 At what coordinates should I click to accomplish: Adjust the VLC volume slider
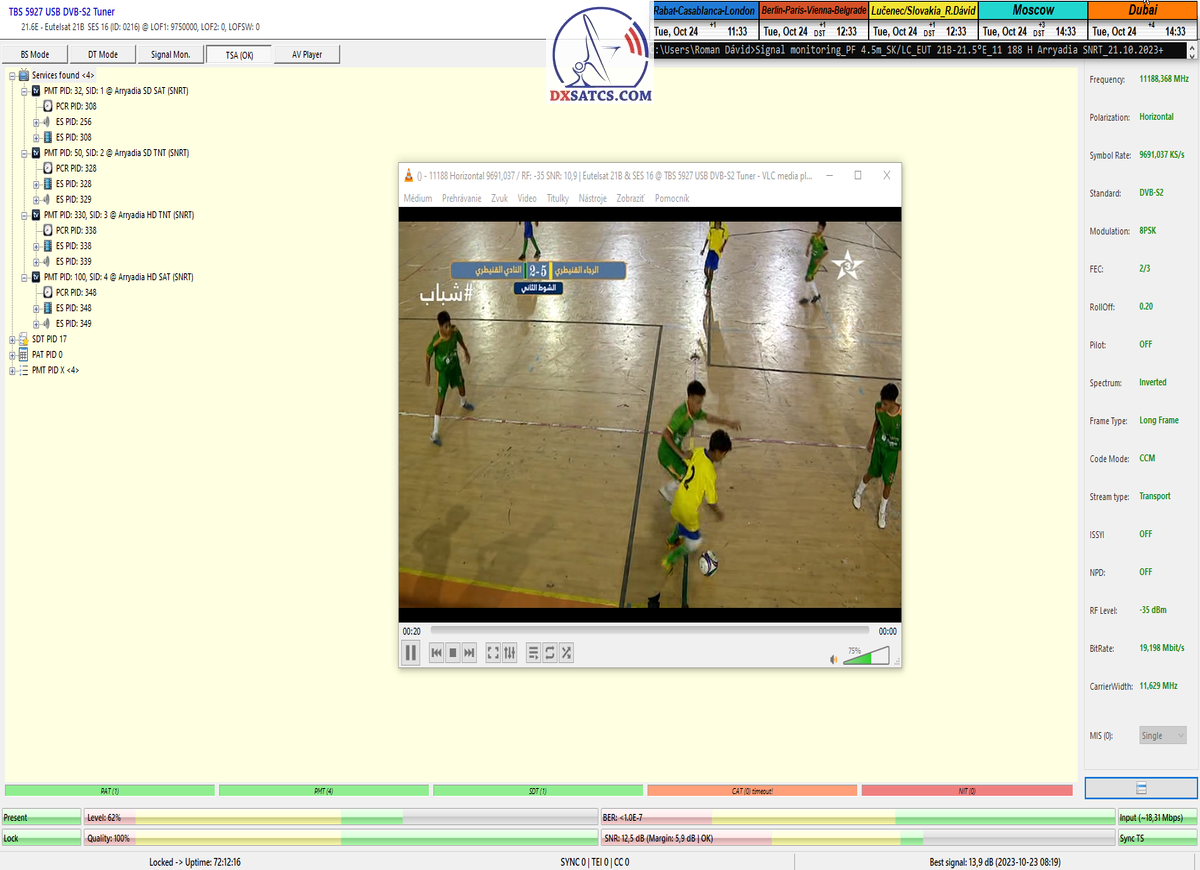[x=865, y=657]
